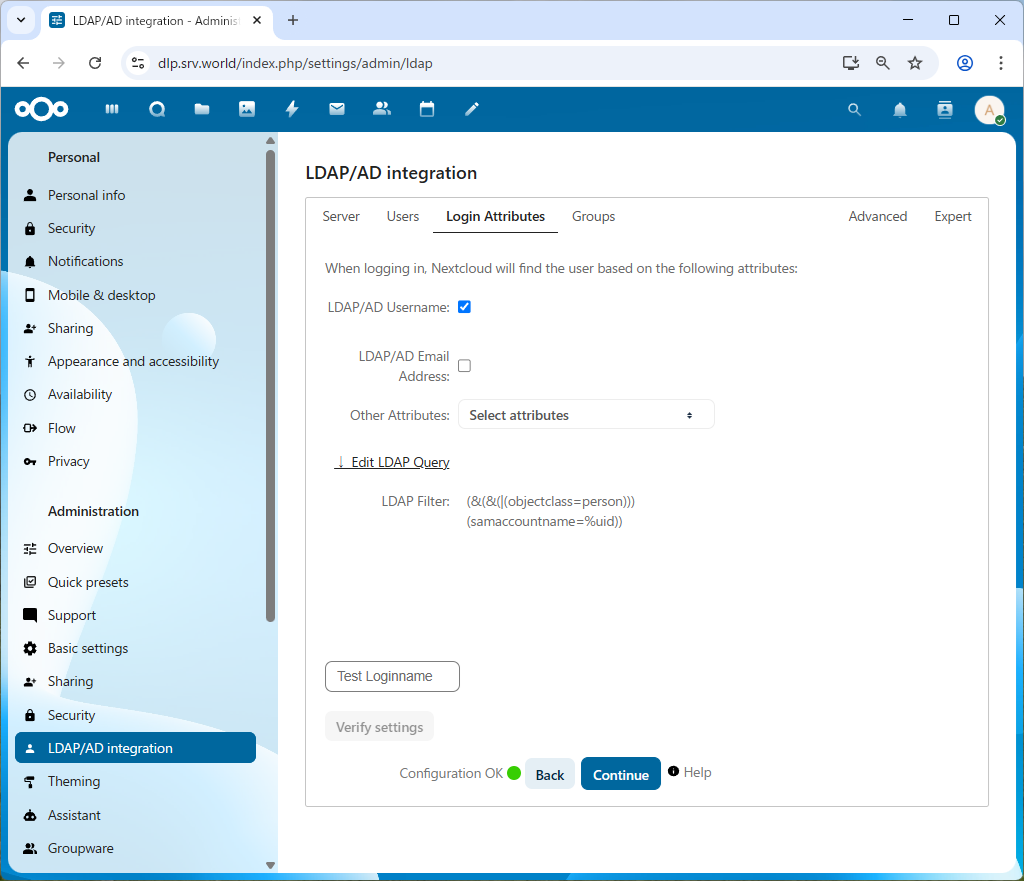This screenshot has width=1024, height=881.
Task: Open the Chrome profile icon
Action: pos(965,63)
